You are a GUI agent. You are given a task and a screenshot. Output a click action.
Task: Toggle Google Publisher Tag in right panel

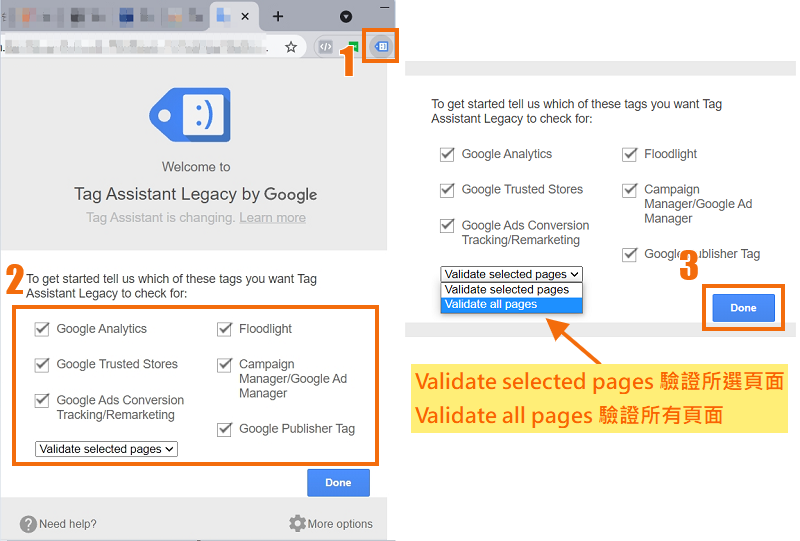(x=630, y=254)
